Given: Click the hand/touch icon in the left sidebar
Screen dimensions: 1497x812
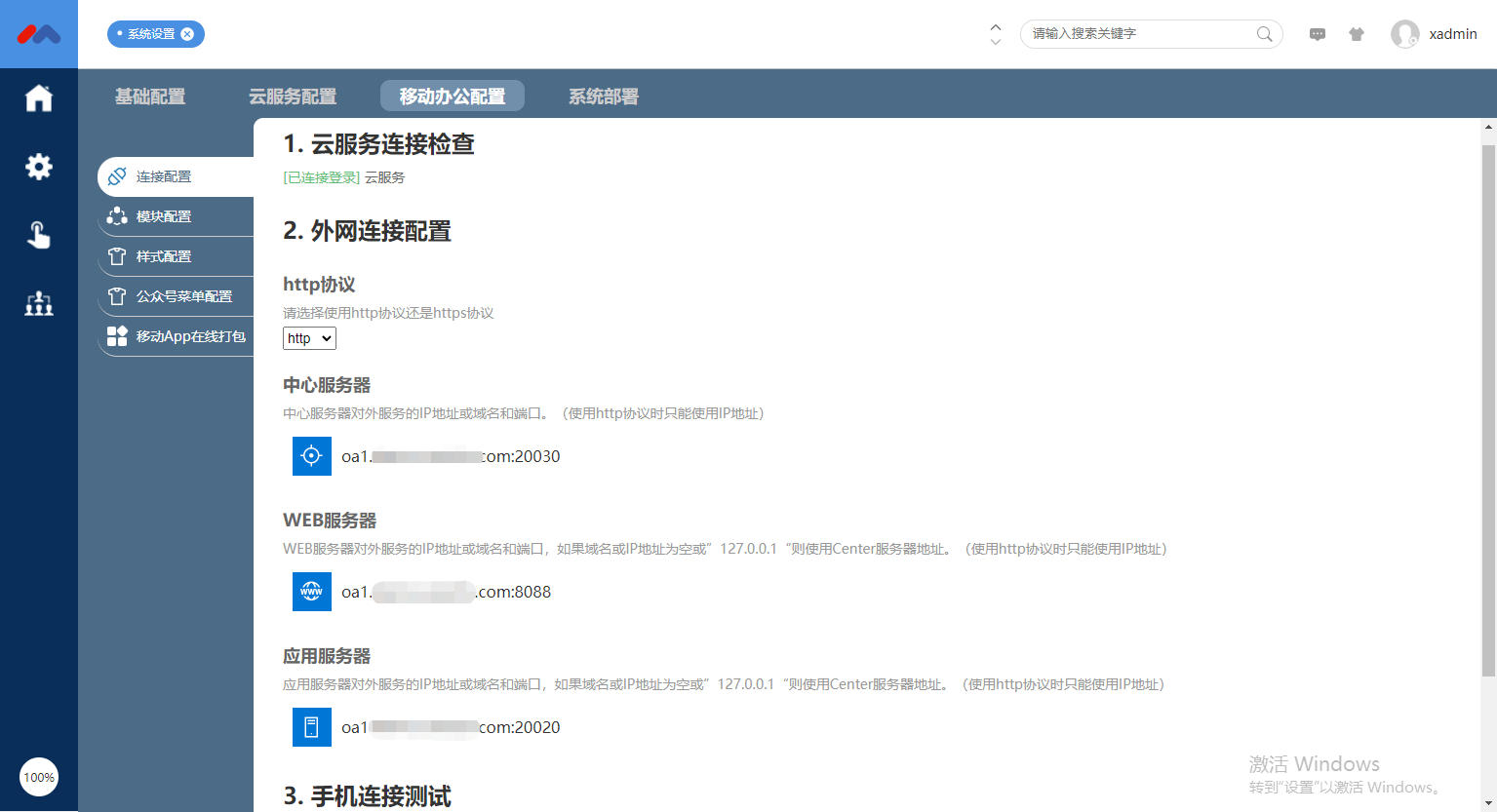Looking at the screenshot, I should (x=39, y=234).
